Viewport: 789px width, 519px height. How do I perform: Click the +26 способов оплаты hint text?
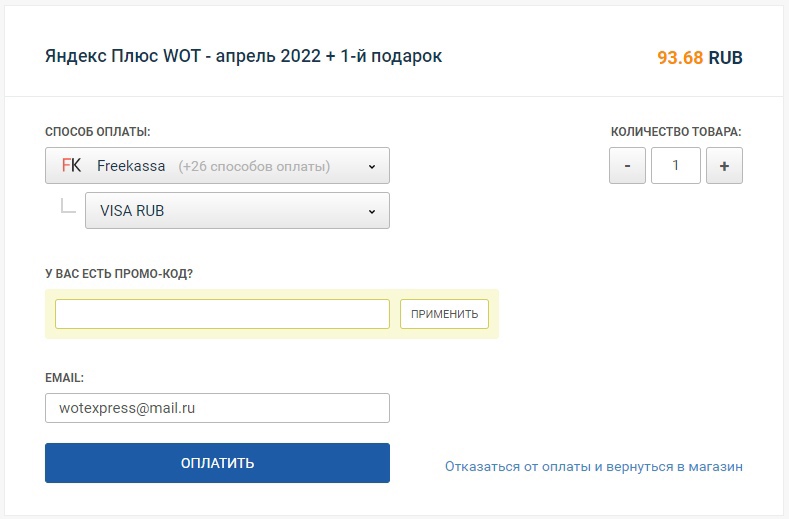pos(254,167)
